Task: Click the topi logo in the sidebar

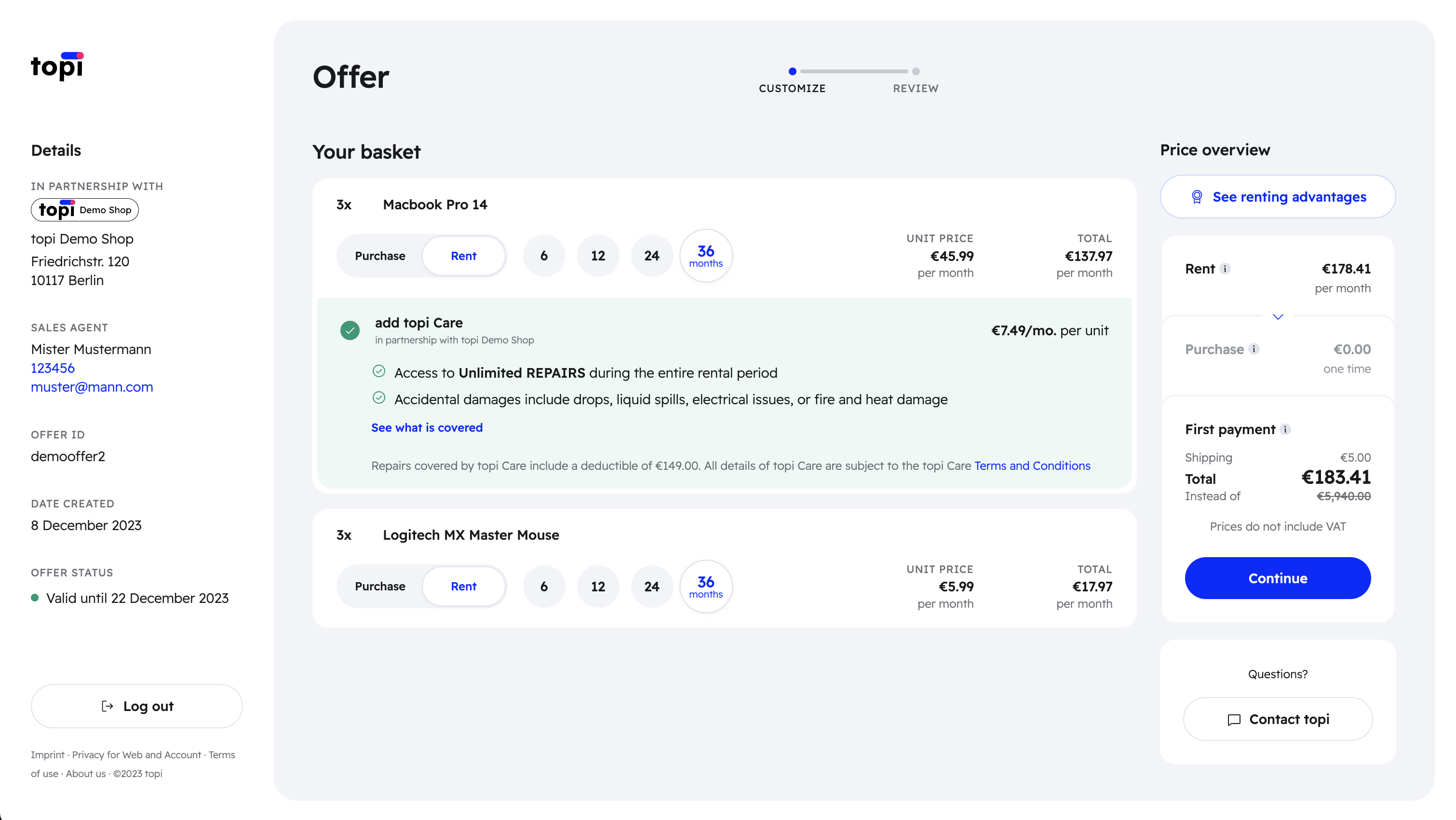Action: [57, 66]
